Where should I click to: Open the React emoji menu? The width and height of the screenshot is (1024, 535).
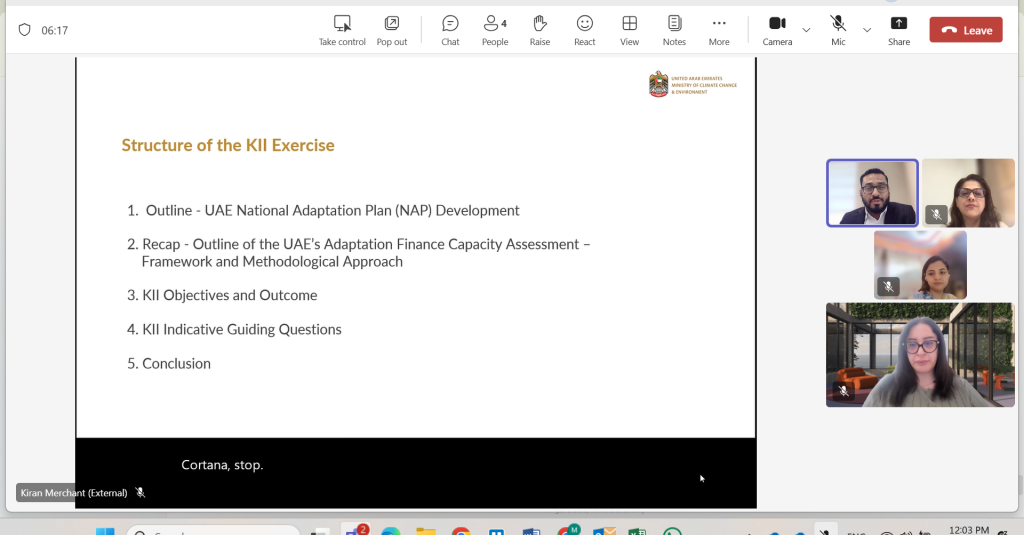tap(584, 30)
